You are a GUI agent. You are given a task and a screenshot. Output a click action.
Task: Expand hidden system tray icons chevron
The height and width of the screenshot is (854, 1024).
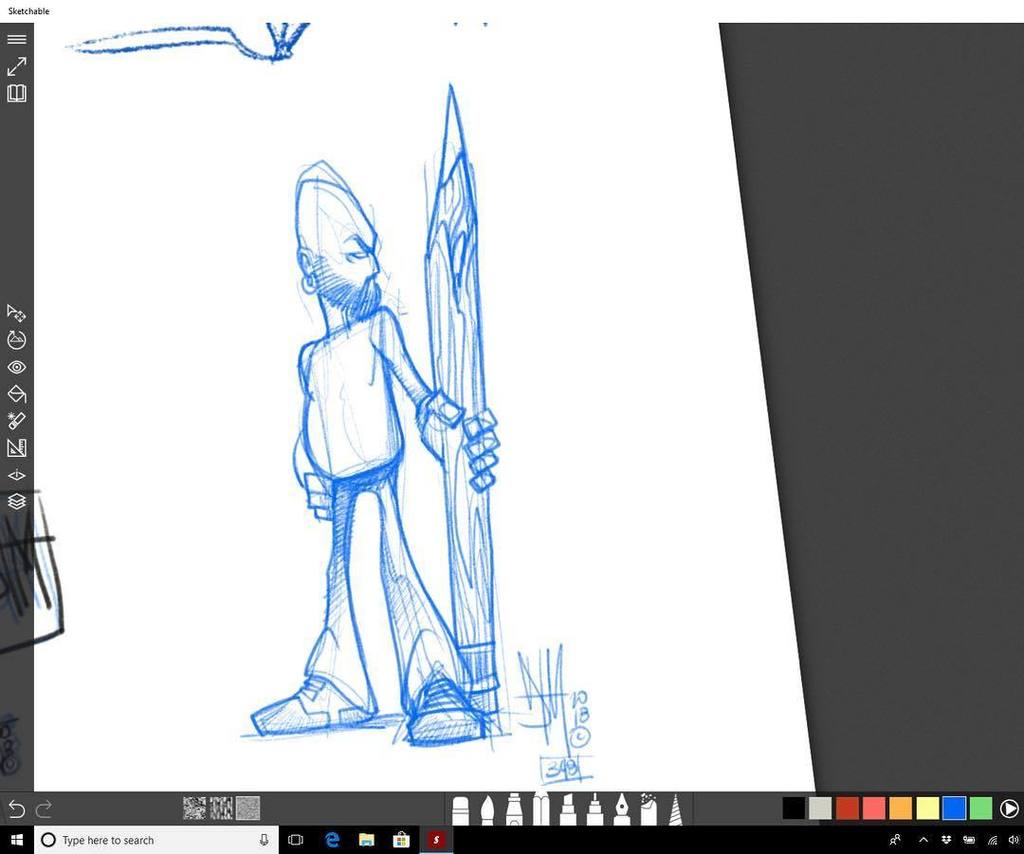pyautogui.click(x=923, y=840)
